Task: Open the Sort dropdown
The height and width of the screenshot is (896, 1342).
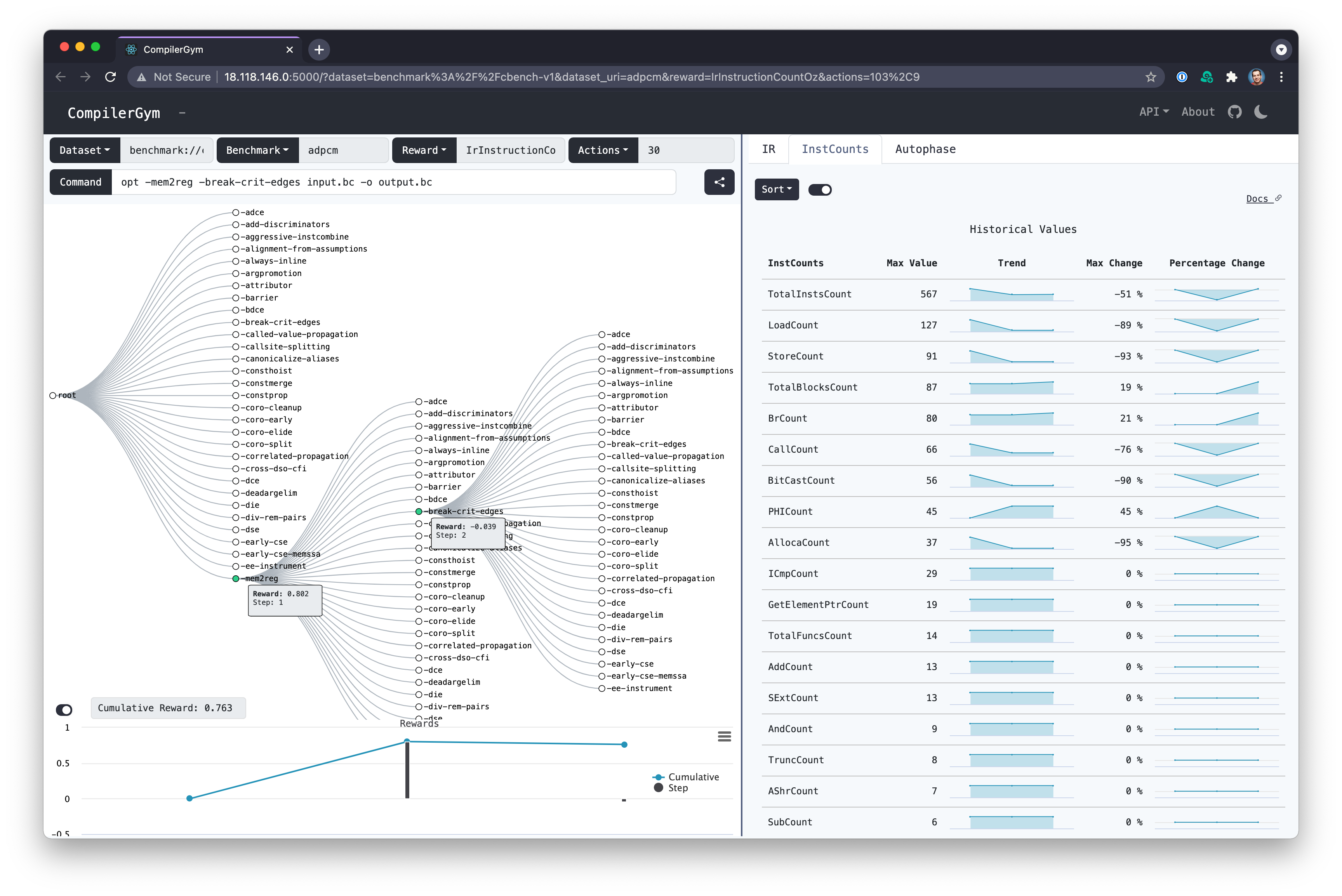Action: click(776, 189)
